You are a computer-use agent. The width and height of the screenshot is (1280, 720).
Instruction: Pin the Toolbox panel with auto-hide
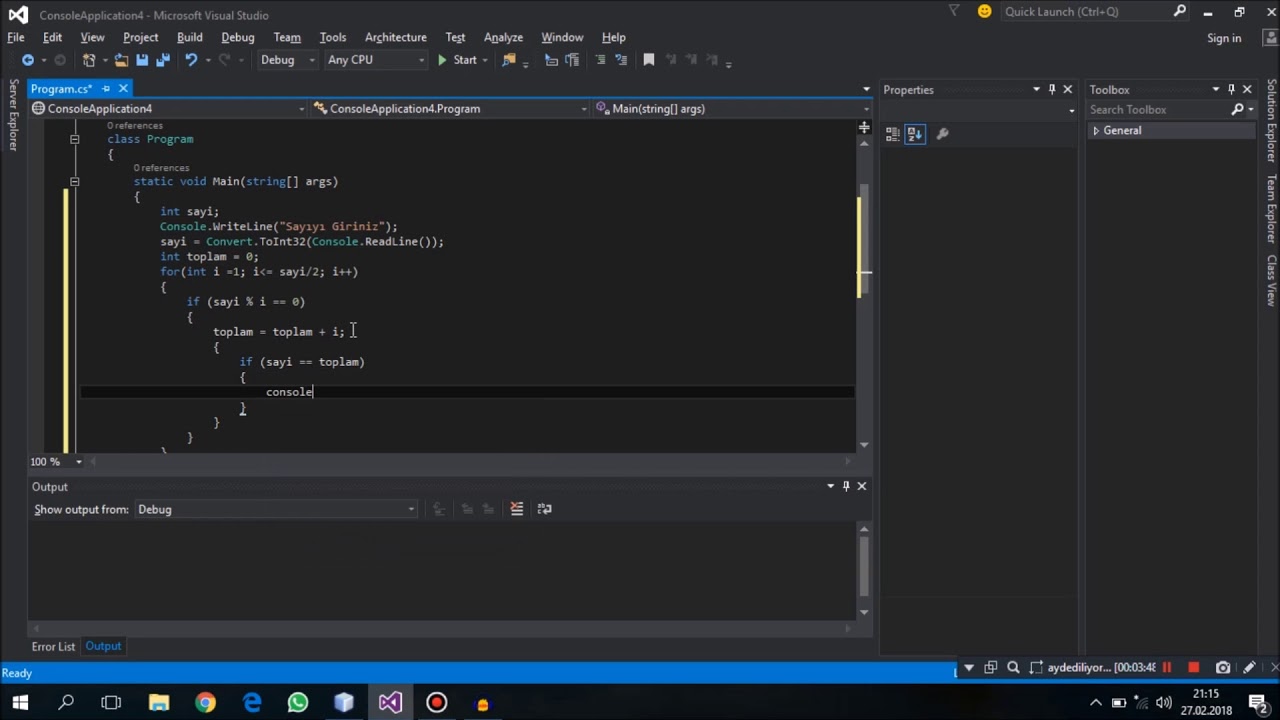click(1231, 90)
